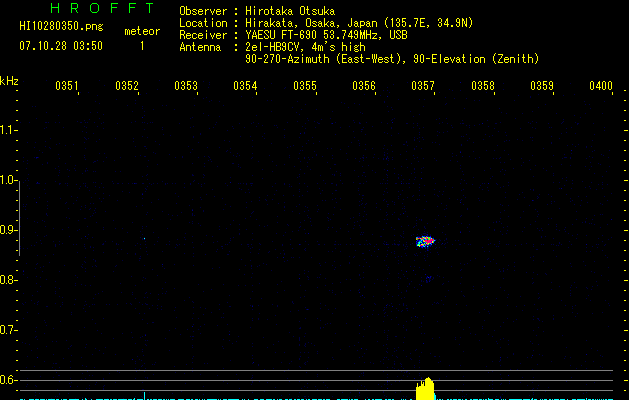Select the file name HI10280350.png
629x400 pixels.
pyautogui.click(x=61, y=26)
